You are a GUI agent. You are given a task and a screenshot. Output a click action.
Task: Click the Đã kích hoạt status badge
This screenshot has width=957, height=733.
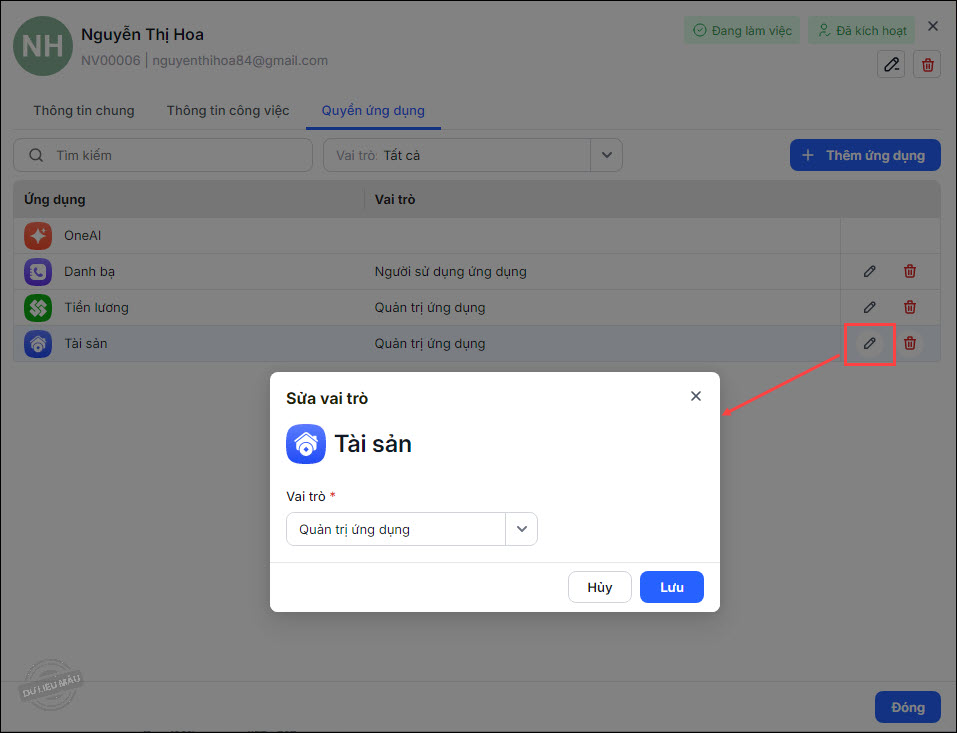pos(862,30)
